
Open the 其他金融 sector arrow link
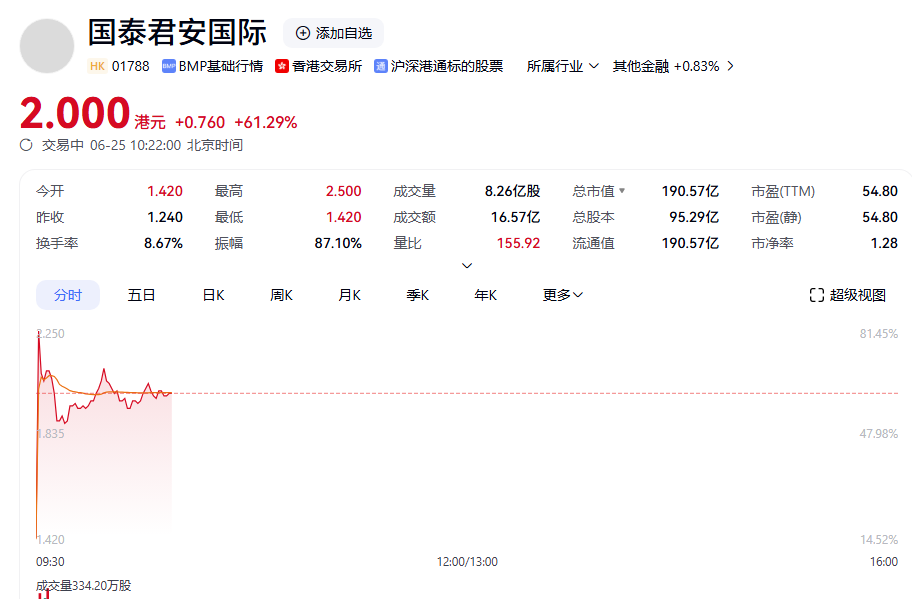click(x=730, y=66)
